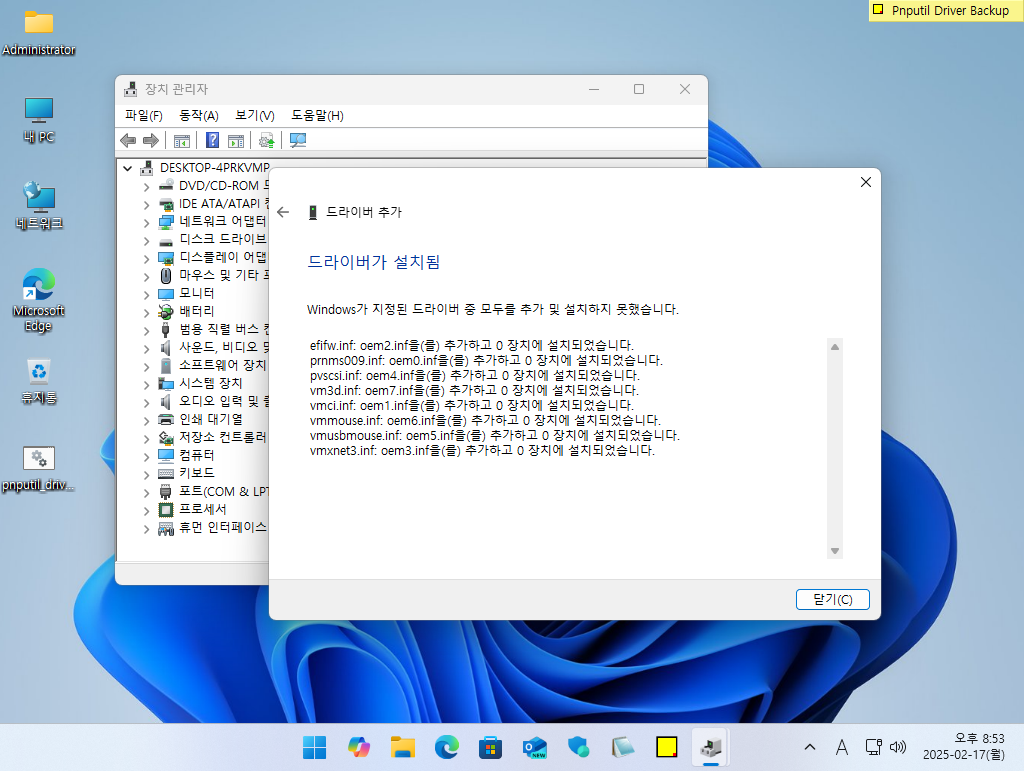Select the 소프트웨어 장치 tree item
1024x771 pixels.
click(223, 365)
